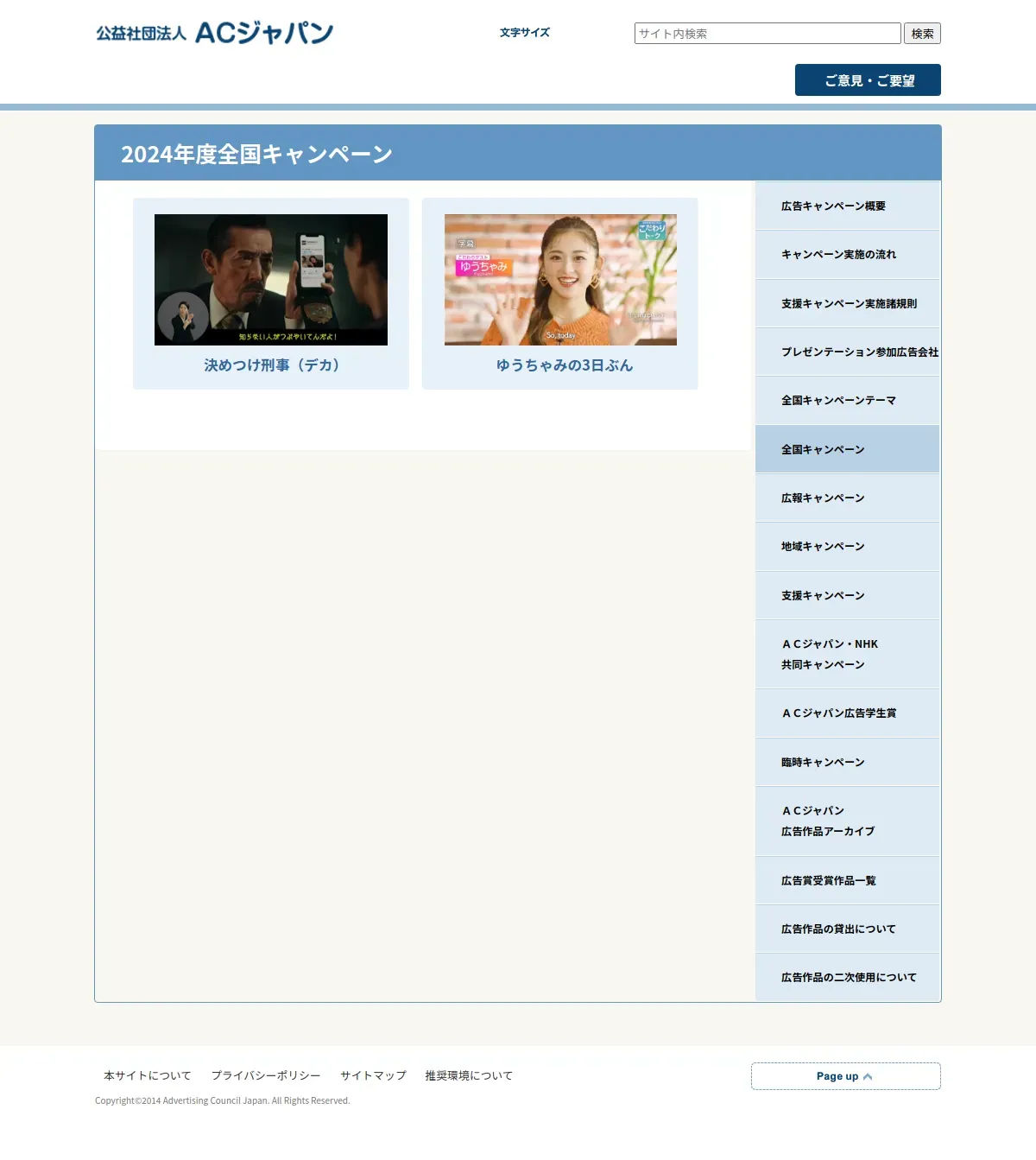Click the 文字サイズ label

pos(525,33)
